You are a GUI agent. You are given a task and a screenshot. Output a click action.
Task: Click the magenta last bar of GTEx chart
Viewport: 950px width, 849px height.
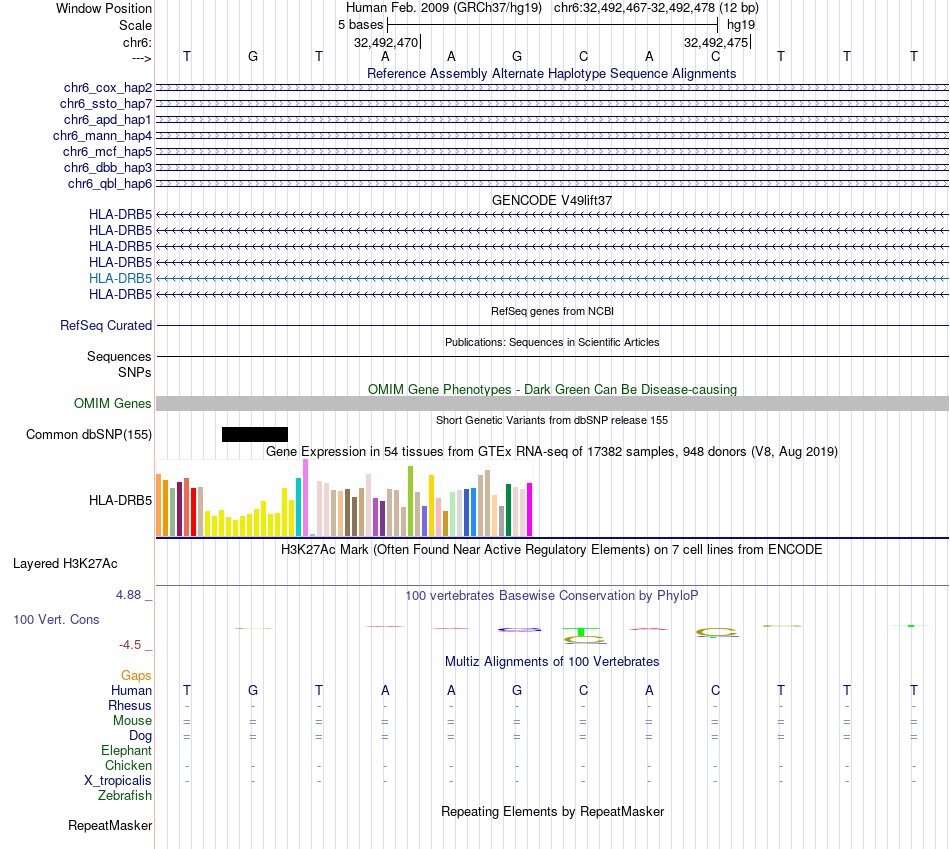pyautogui.click(x=530, y=510)
